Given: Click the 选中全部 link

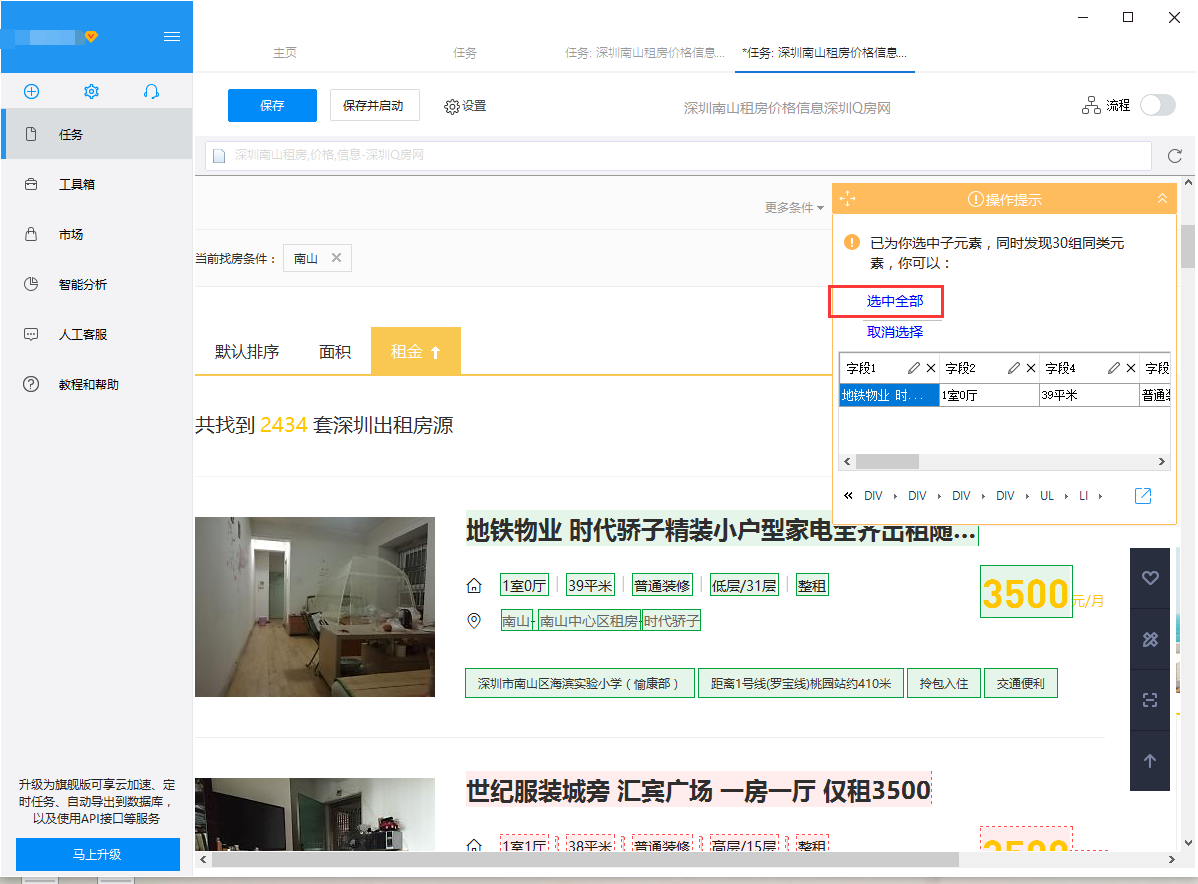Looking at the screenshot, I should point(895,301).
